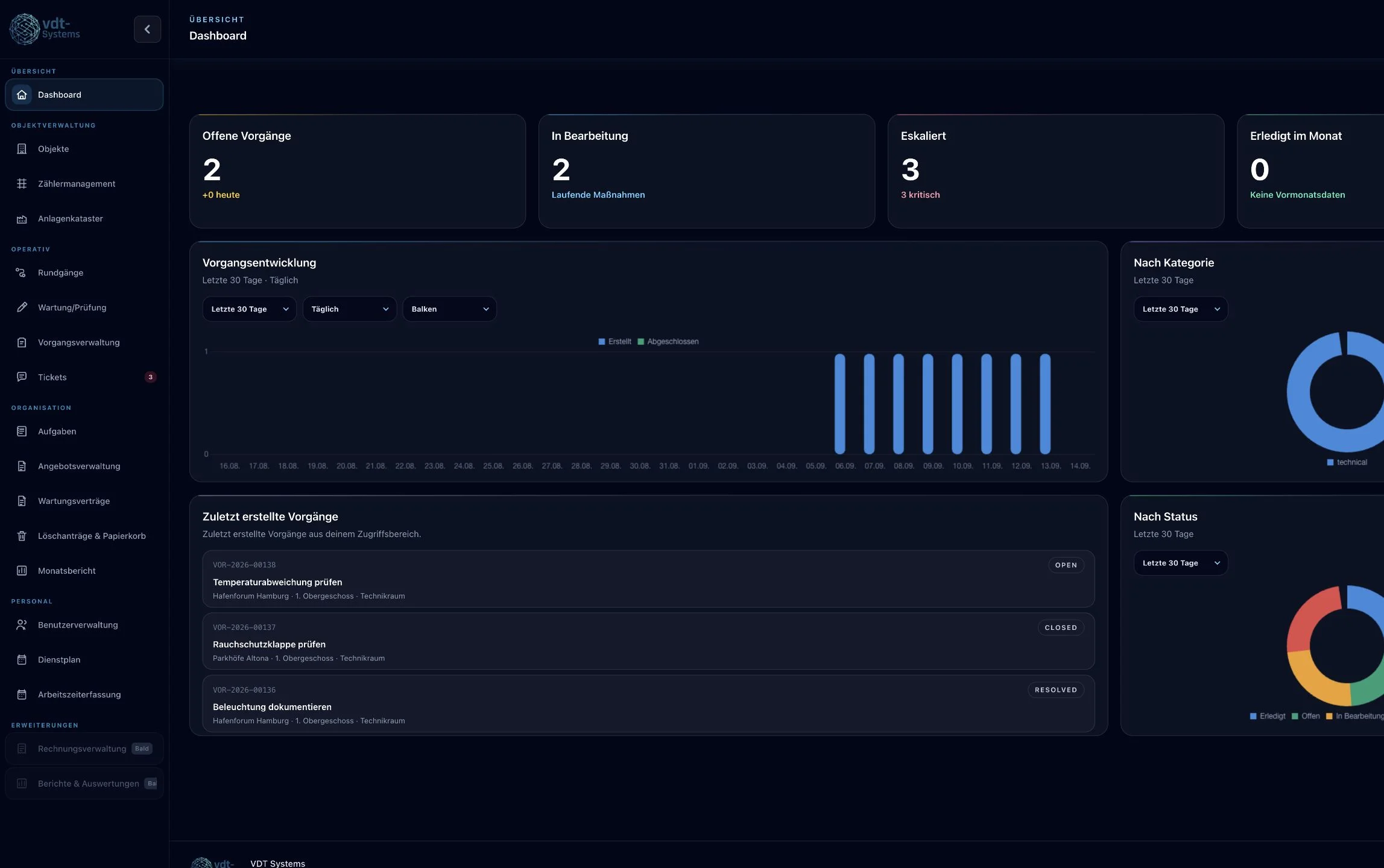Click the RESOLVED status badge
Image resolution: width=1384 pixels, height=868 pixels.
(1056, 690)
